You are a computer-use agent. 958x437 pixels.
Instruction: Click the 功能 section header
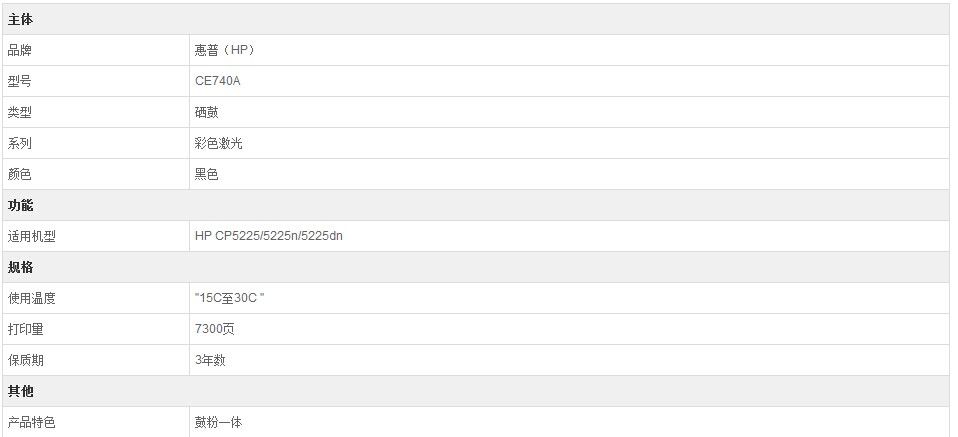[21, 205]
